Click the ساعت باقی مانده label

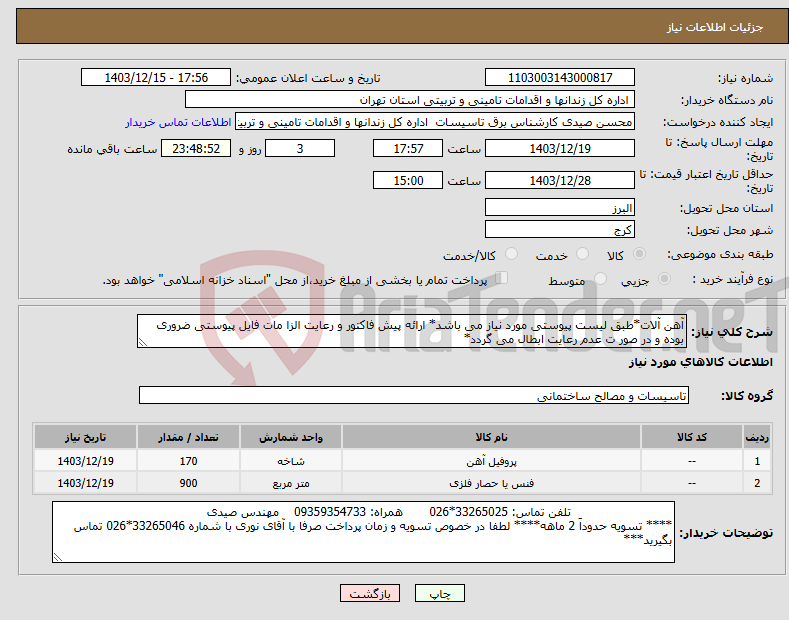(112, 149)
